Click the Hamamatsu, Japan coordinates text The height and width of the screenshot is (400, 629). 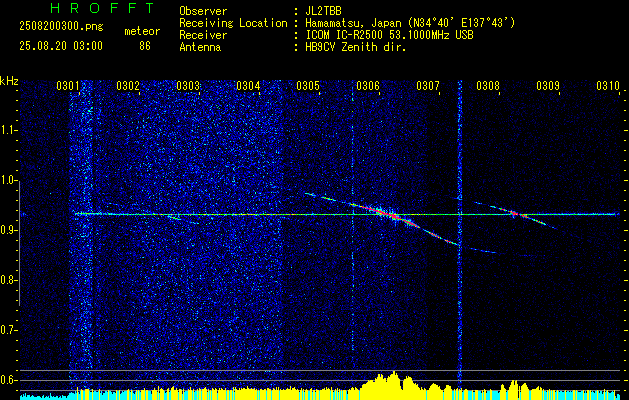(410, 23)
